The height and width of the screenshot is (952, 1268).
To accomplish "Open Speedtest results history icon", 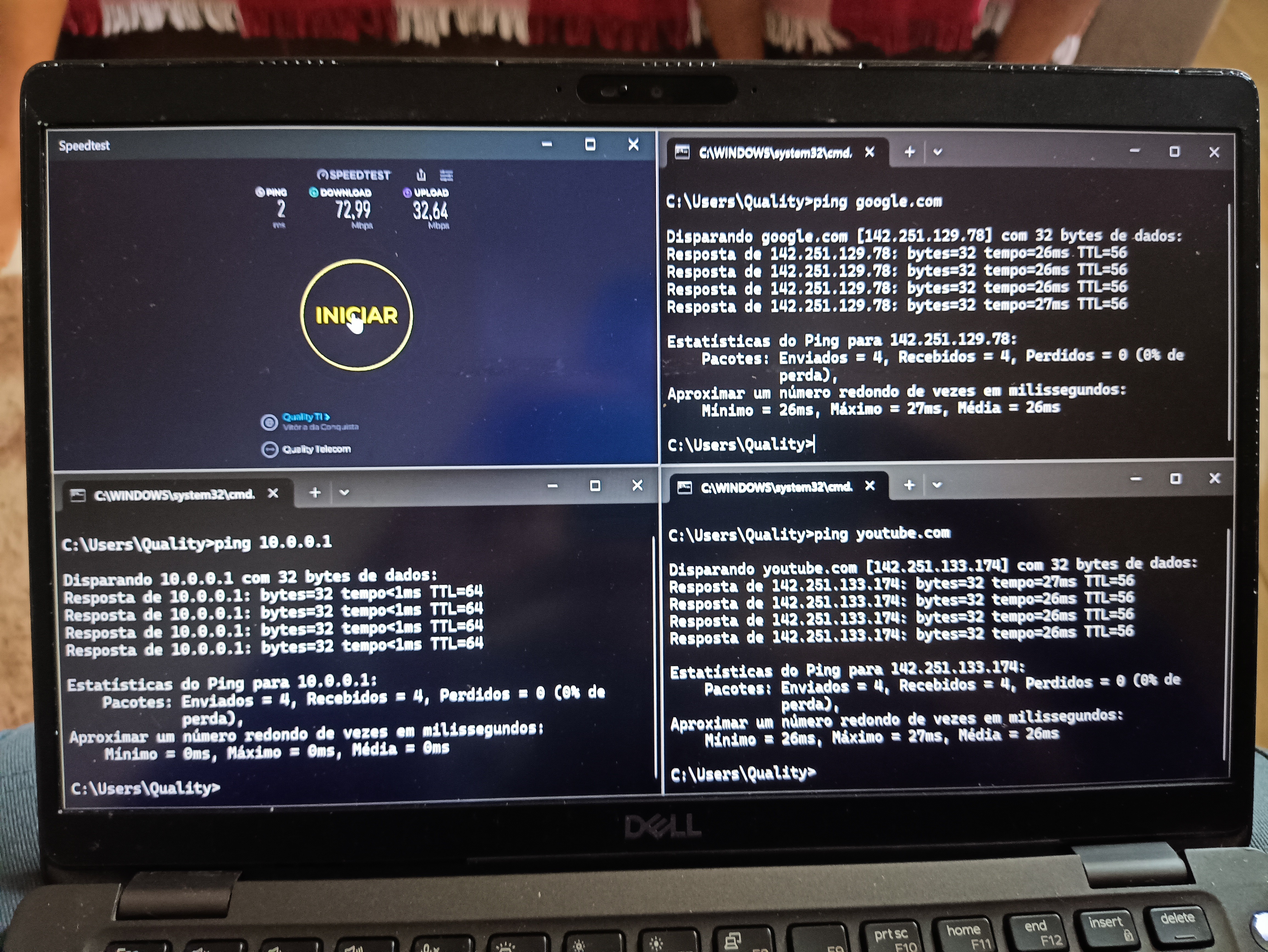I will [421, 175].
